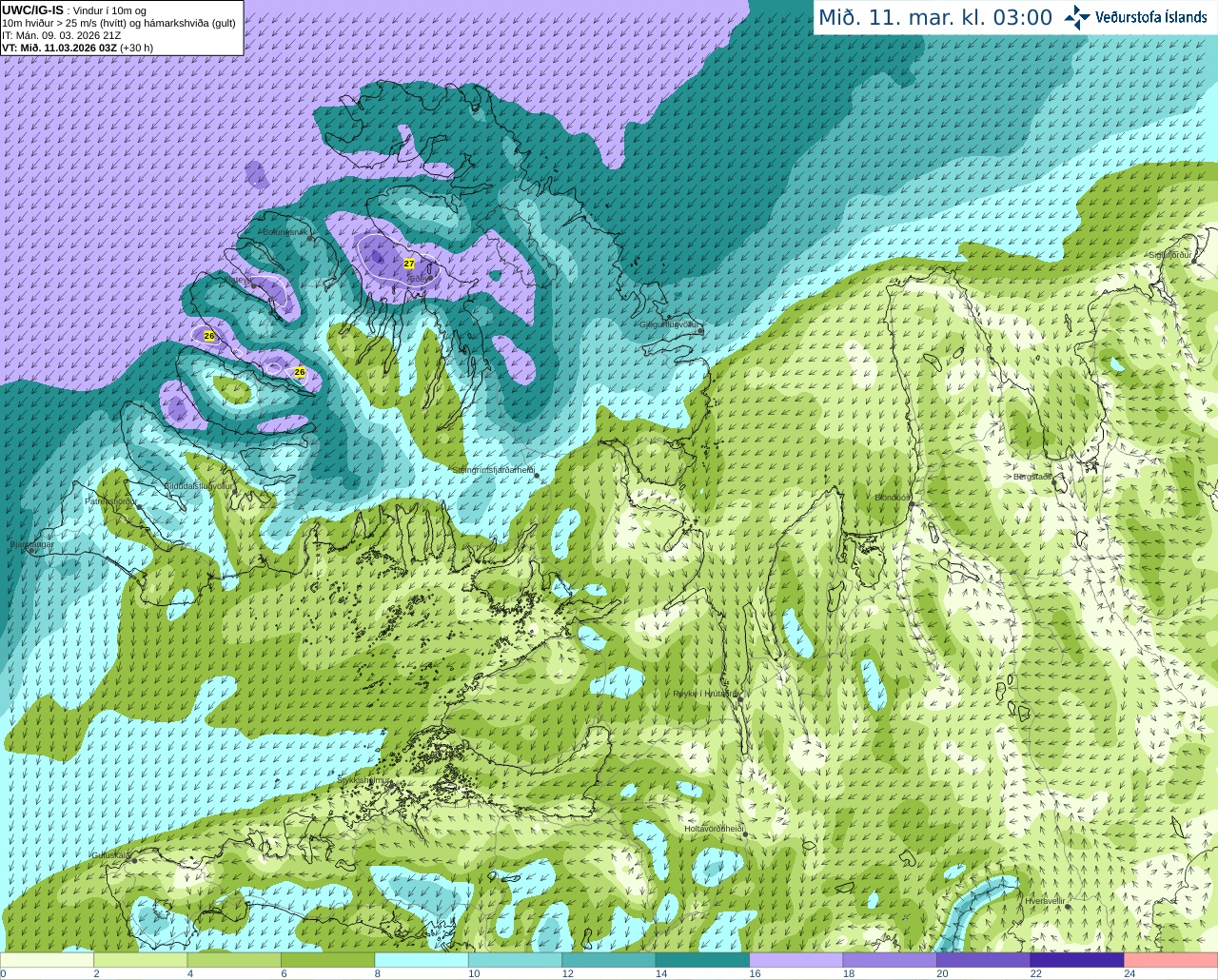The image size is (1218, 980).
Task: Click the Veðurstofa Íslands logo icon
Action: (x=1077, y=17)
